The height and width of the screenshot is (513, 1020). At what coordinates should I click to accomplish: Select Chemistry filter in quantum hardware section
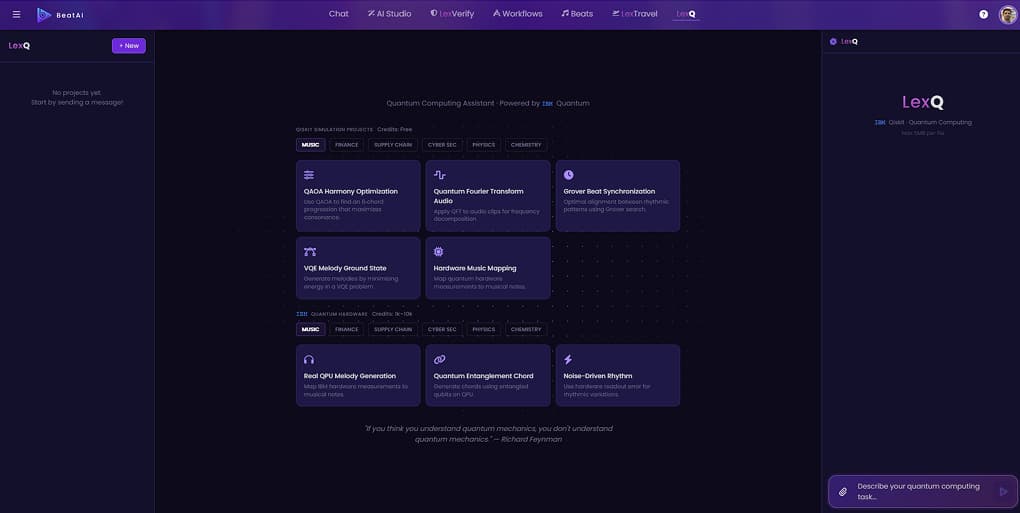tap(526, 329)
